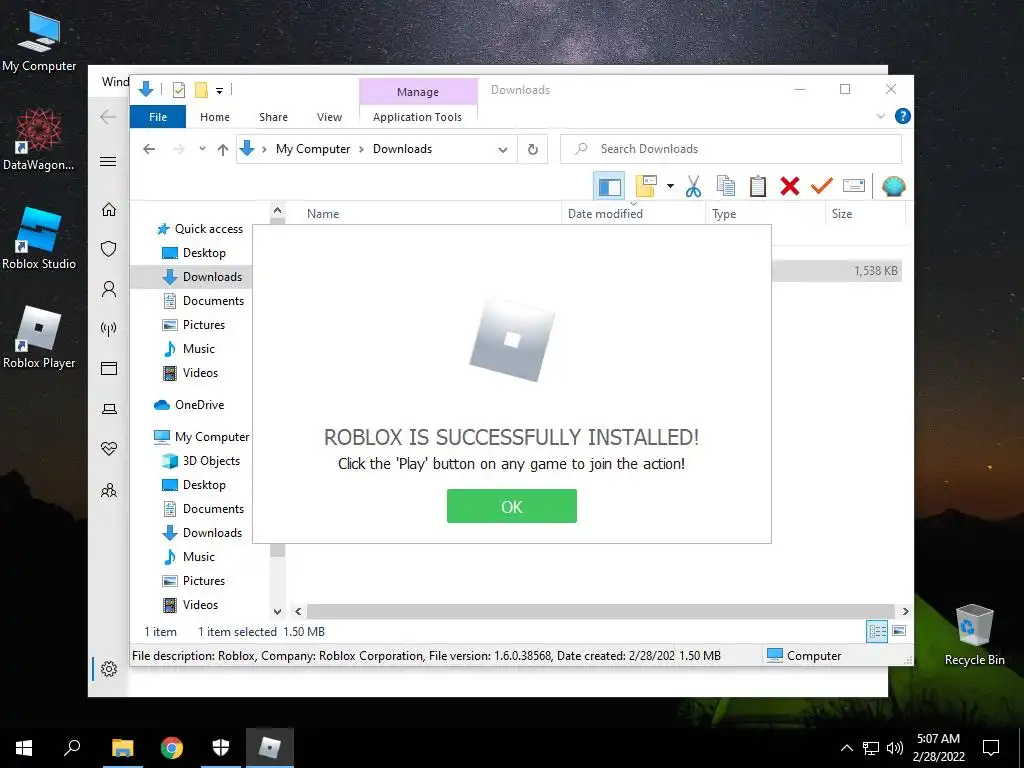The image size is (1024, 768).
Task: Click the navigation pane scroll-down arrow
Action: [x=278, y=611]
